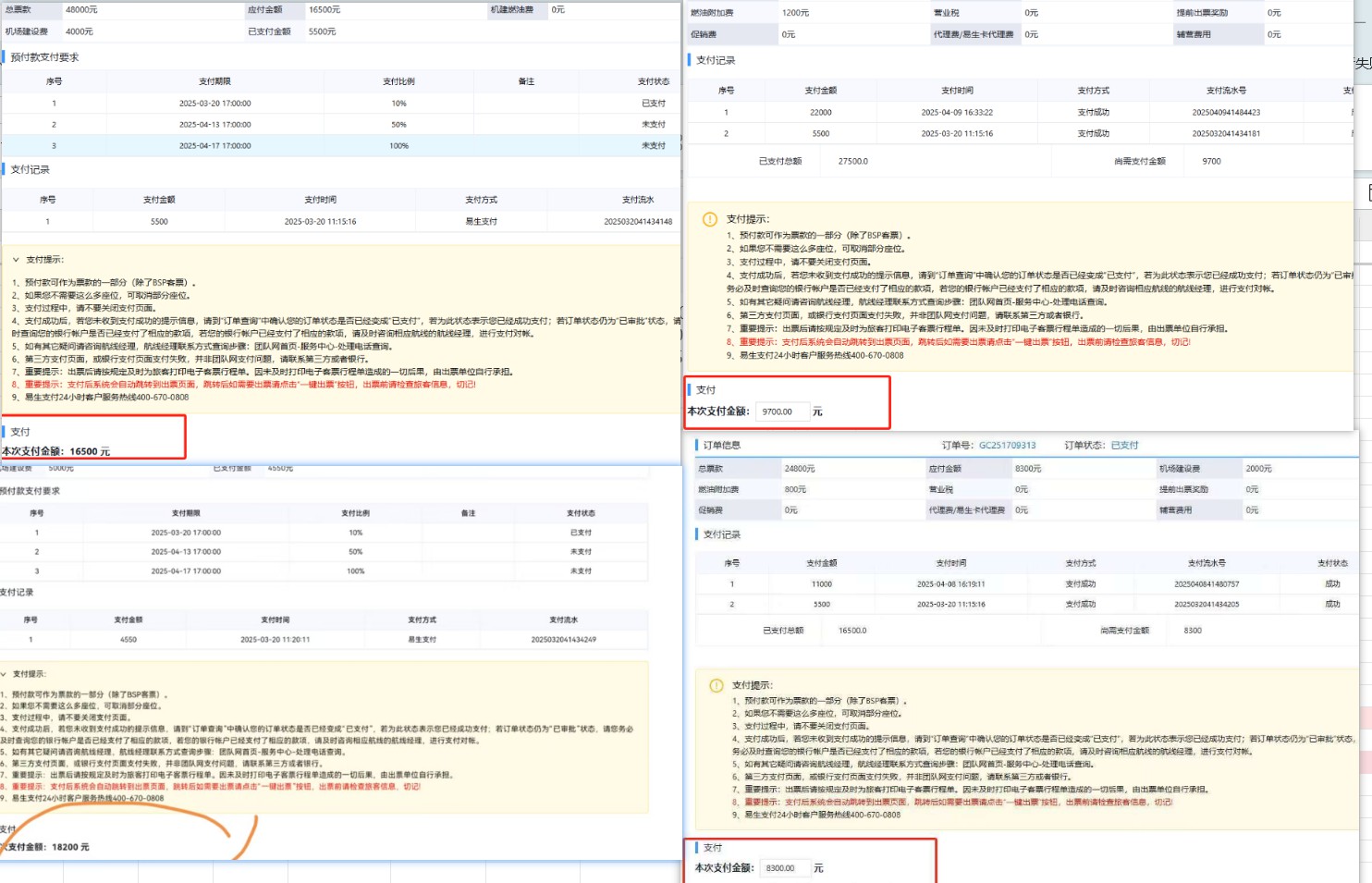The image size is (1372, 883).
Task: Click the 已支付总额 16500.0 value
Action: click(x=852, y=631)
